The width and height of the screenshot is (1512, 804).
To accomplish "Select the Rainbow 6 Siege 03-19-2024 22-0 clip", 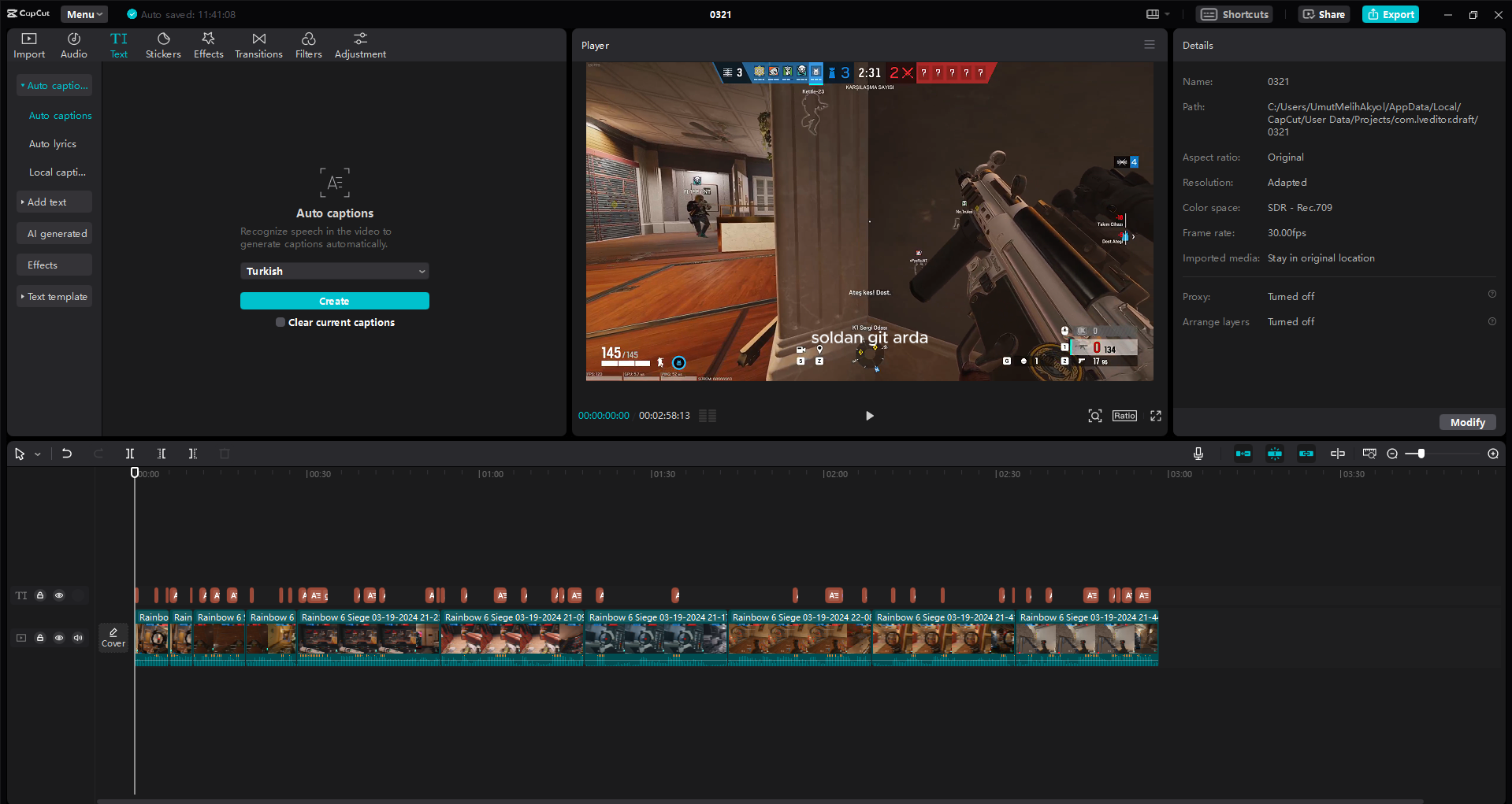I will click(800, 638).
